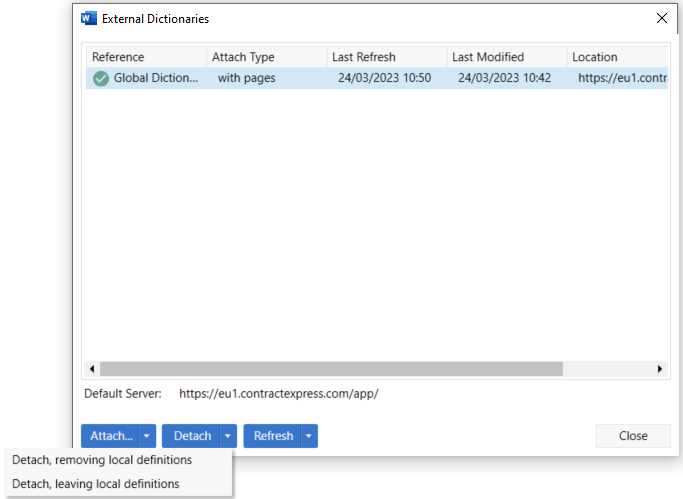Click the Detach button
This screenshot has width=683, height=499.
click(x=192, y=436)
